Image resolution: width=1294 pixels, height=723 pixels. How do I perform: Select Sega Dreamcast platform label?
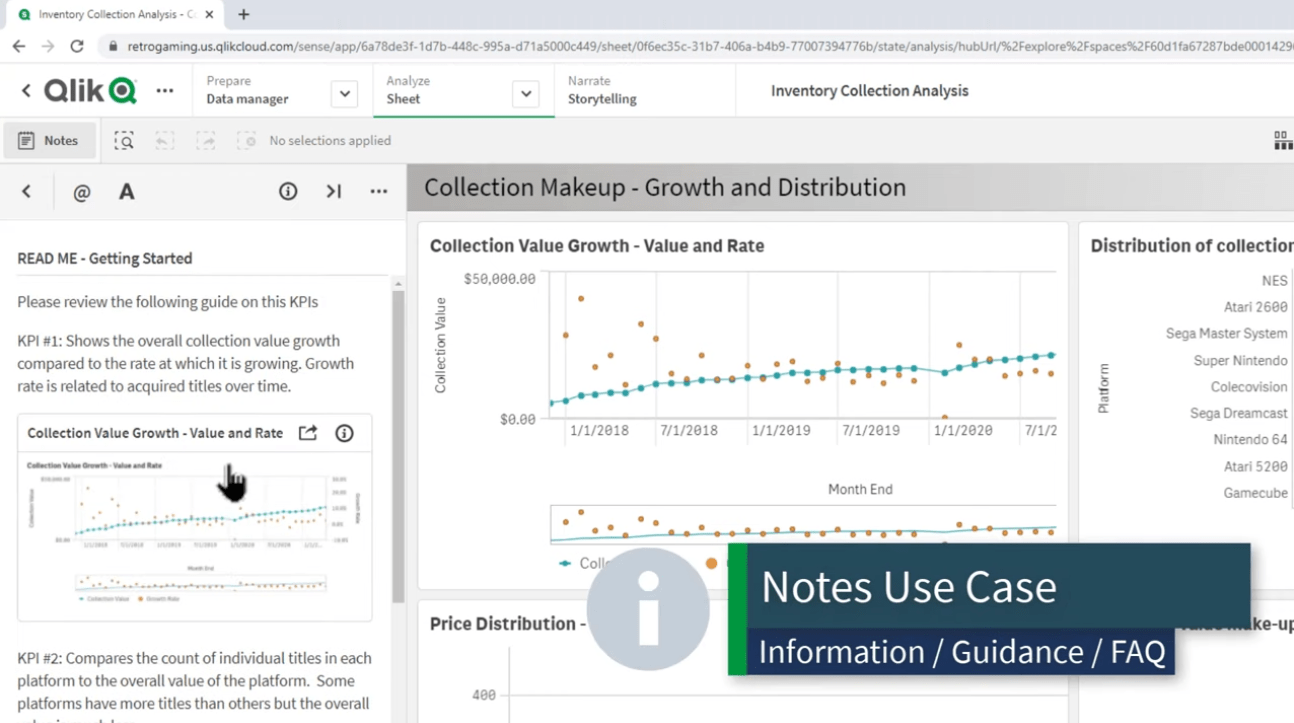point(1238,413)
